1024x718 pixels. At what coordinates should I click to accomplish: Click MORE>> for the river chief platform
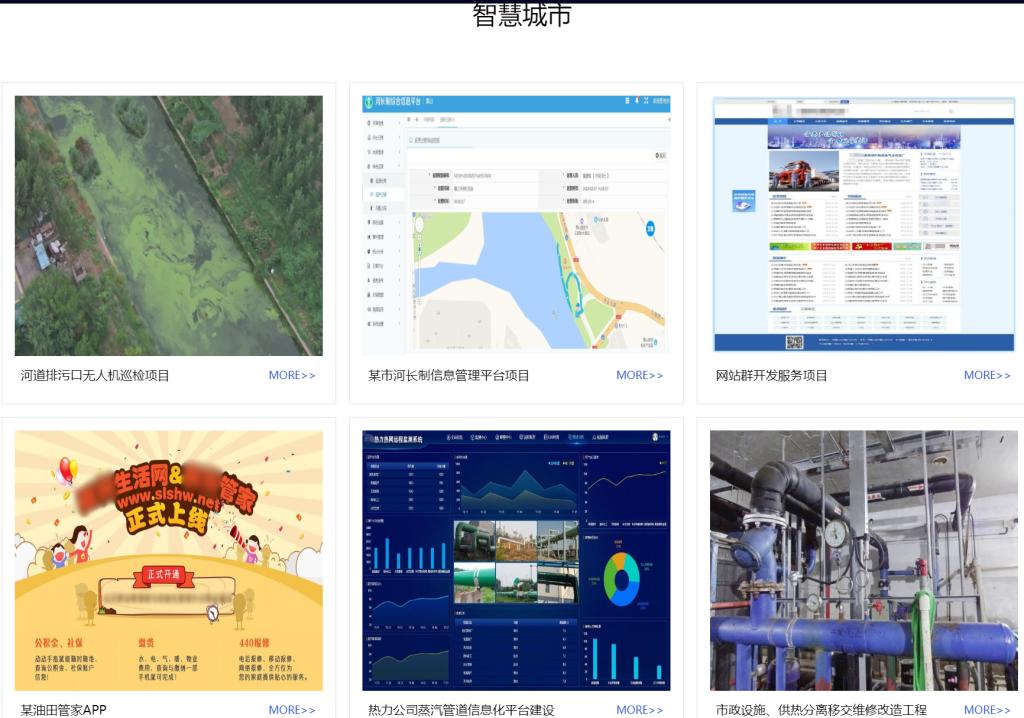(x=640, y=376)
